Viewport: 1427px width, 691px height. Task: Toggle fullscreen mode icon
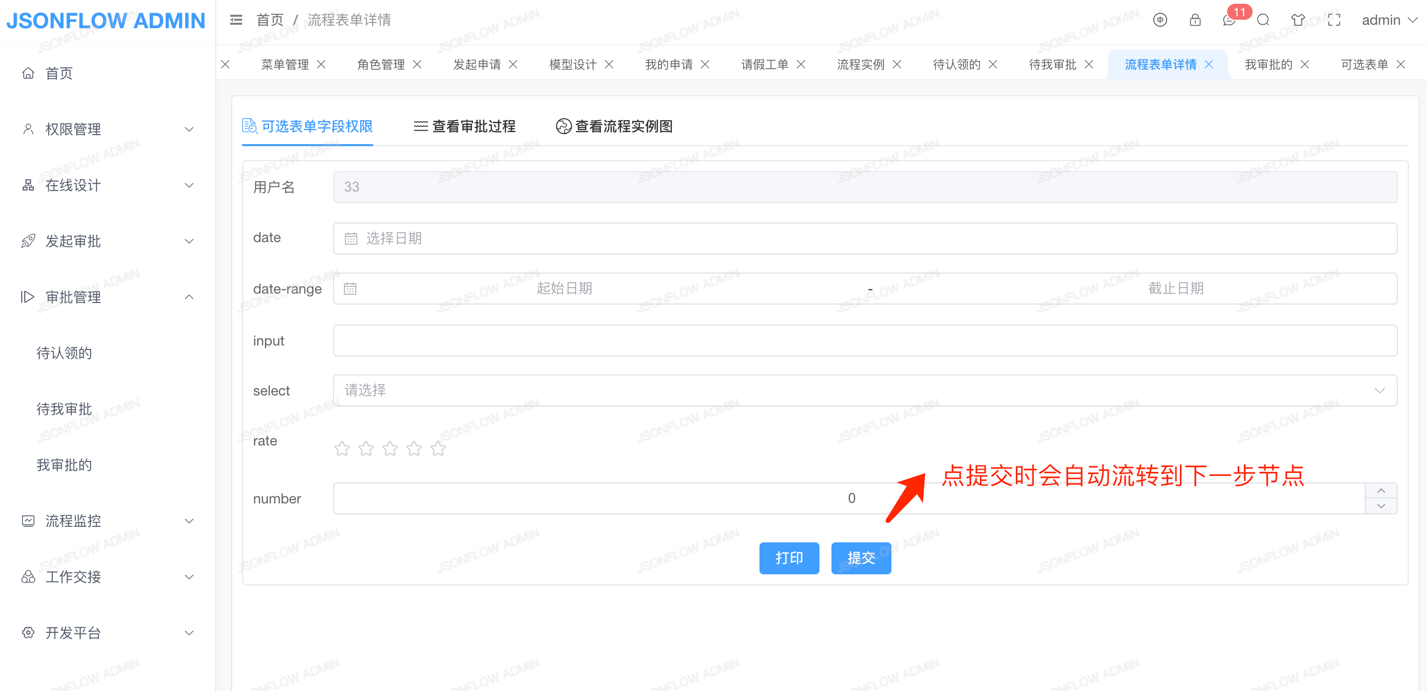pyautogui.click(x=1334, y=20)
